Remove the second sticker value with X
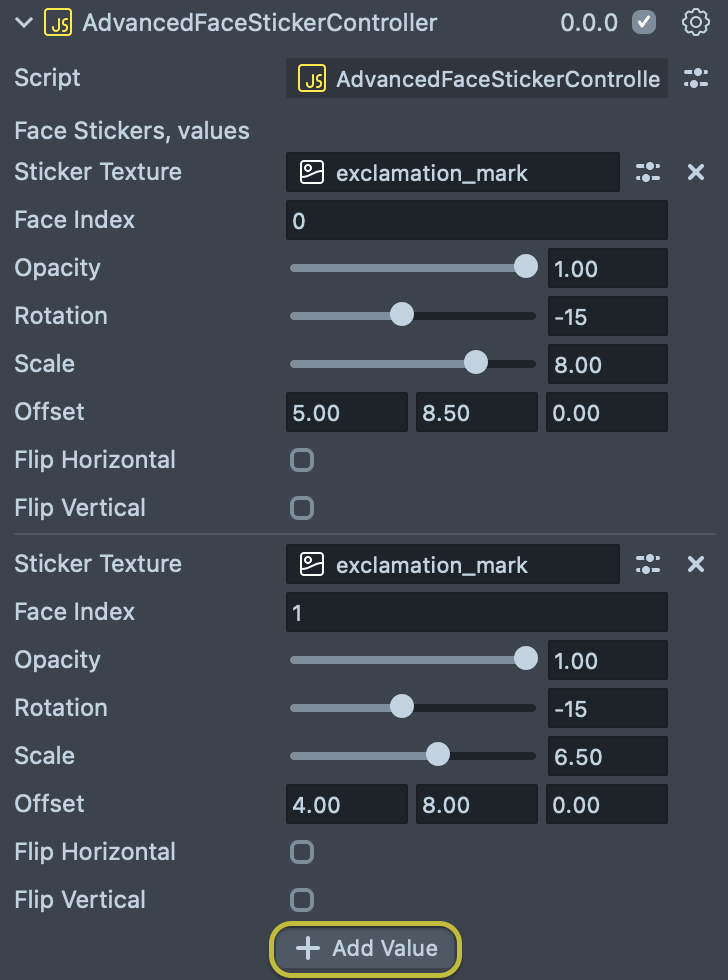 pyautogui.click(x=696, y=564)
